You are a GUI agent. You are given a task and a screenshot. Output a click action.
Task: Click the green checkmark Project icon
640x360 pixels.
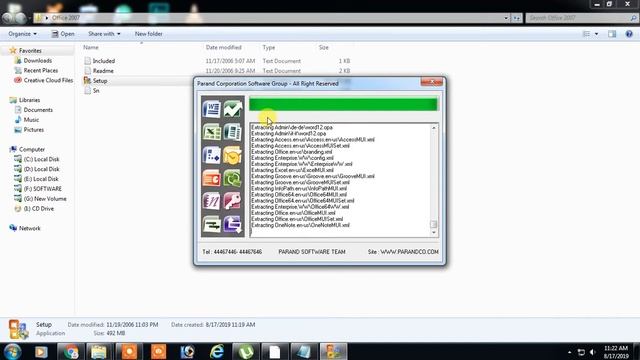[233, 109]
